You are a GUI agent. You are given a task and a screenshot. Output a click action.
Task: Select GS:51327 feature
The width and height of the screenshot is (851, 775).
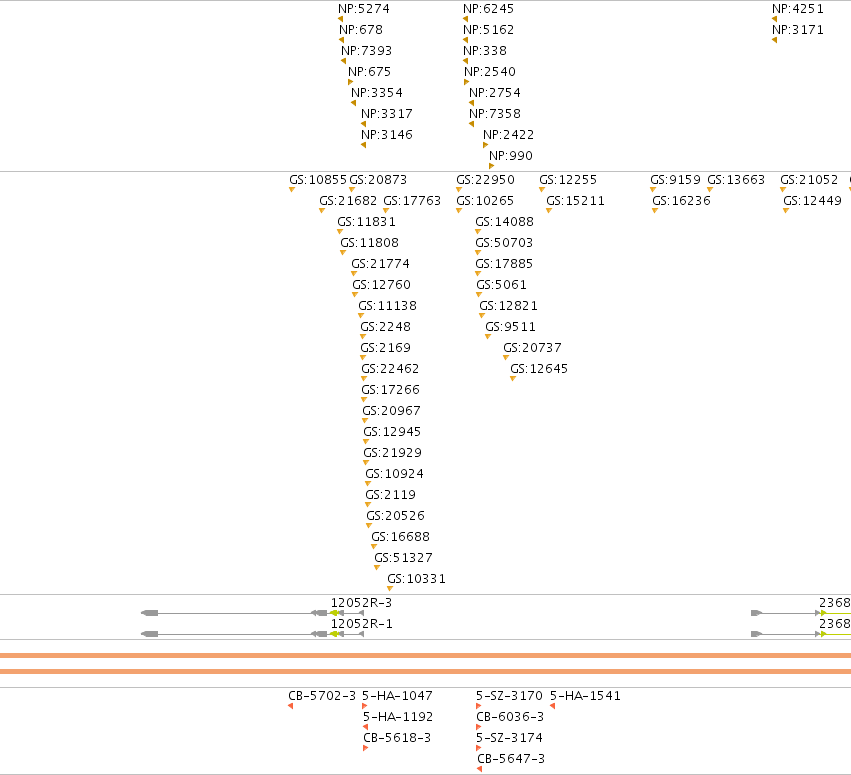pyautogui.click(x=403, y=558)
